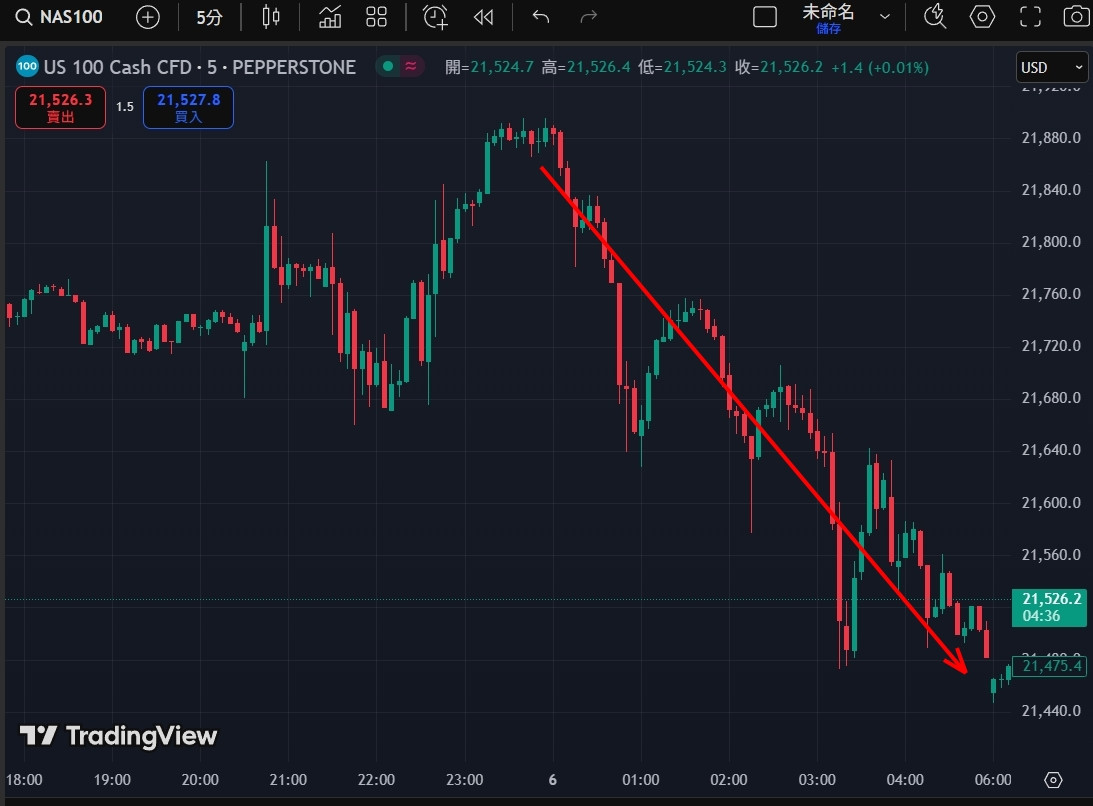The width and height of the screenshot is (1093, 806).
Task: Open TradingView logo link
Action: (x=119, y=736)
